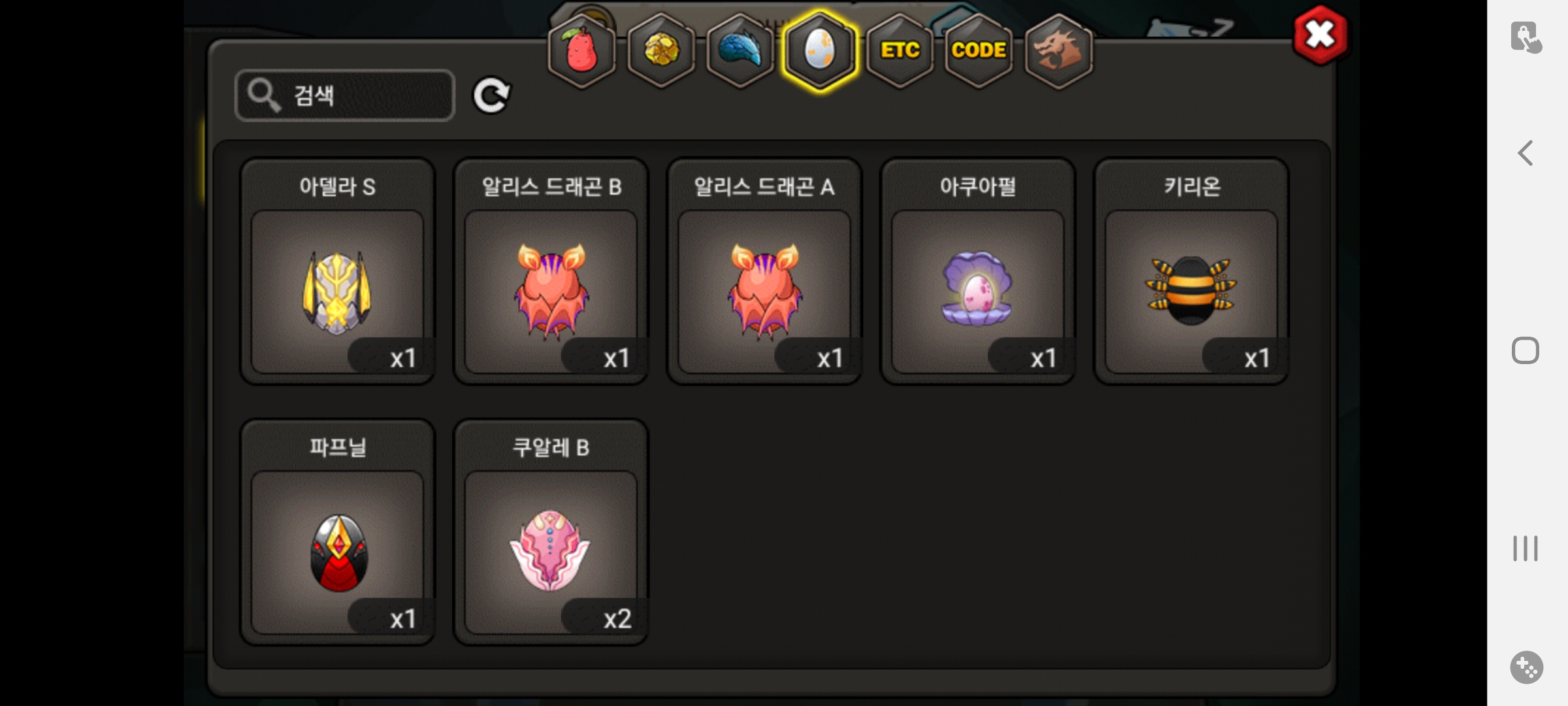Open the brown dragon head tab
This screenshot has height=706, width=1568.
[x=1058, y=51]
